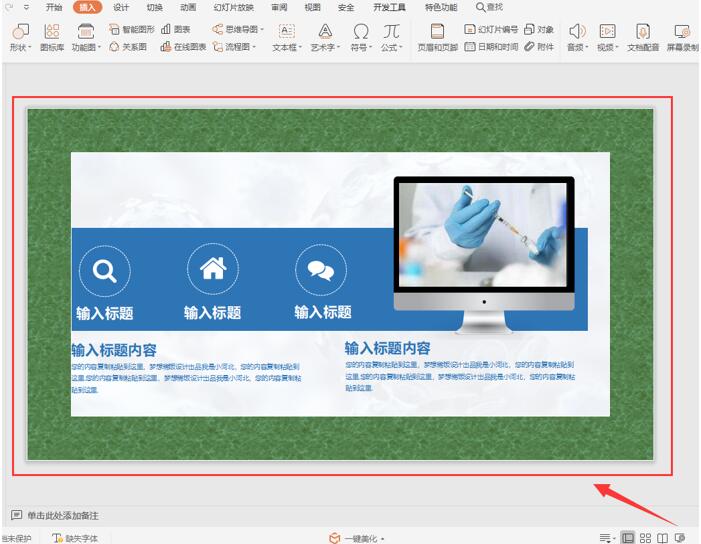Expand the 流程图 dropdown arrow

tap(254, 46)
